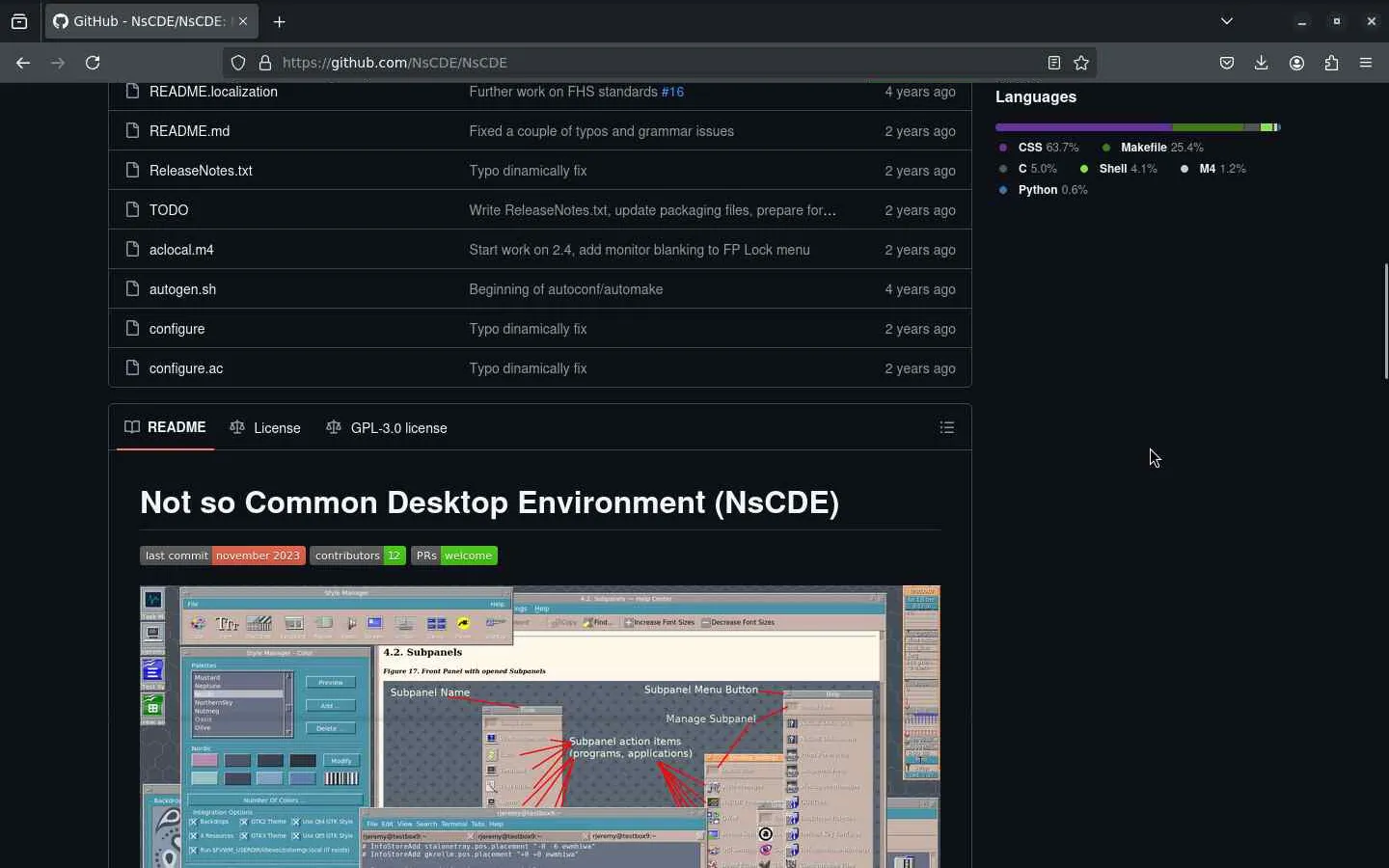
Task: Click the browser back arrow
Action: tap(23, 63)
